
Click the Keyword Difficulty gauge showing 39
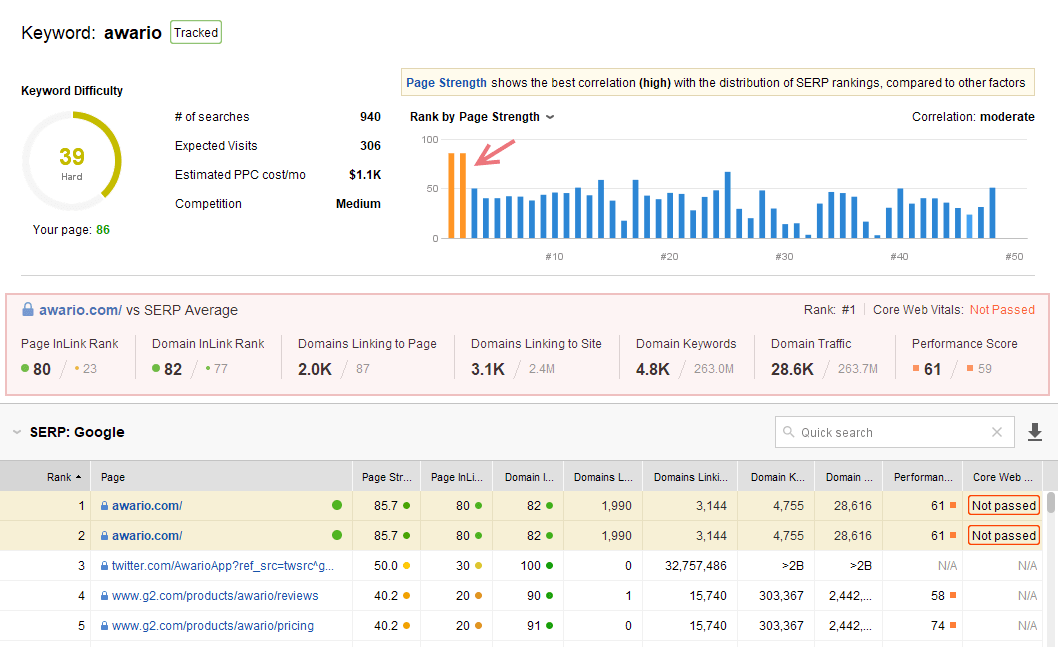click(x=72, y=161)
